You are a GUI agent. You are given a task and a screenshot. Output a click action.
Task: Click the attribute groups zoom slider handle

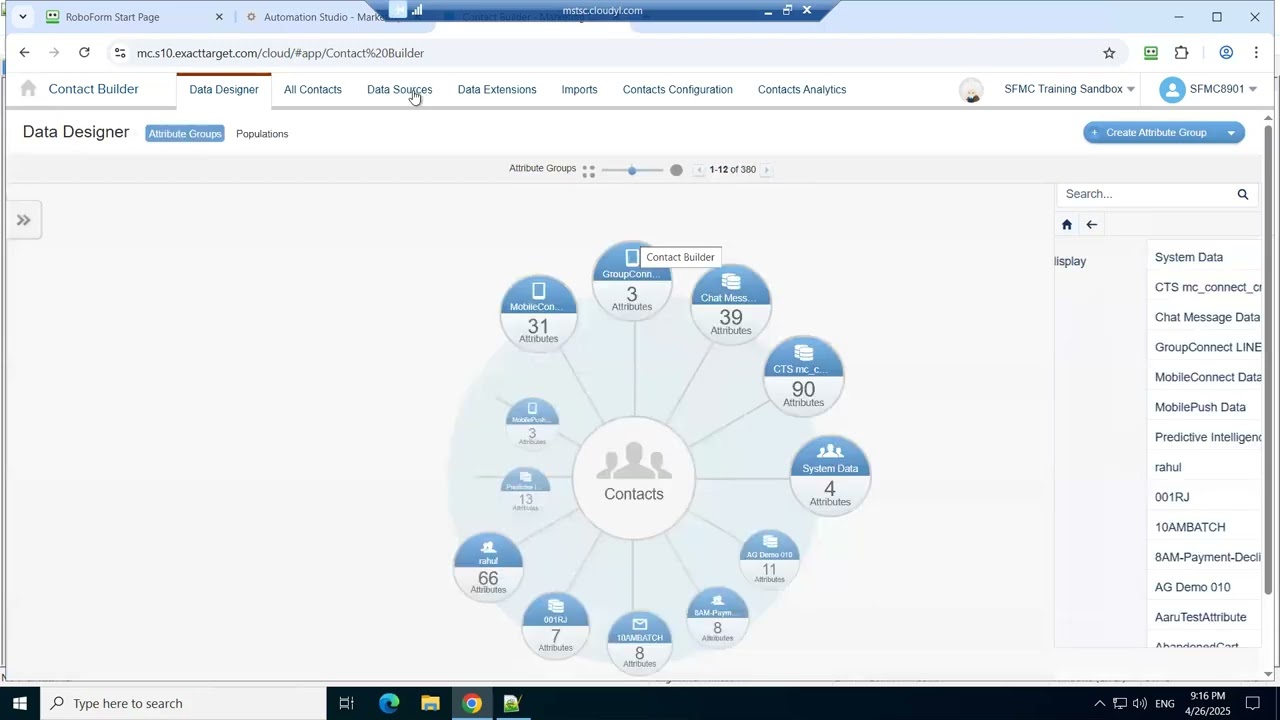(632, 170)
